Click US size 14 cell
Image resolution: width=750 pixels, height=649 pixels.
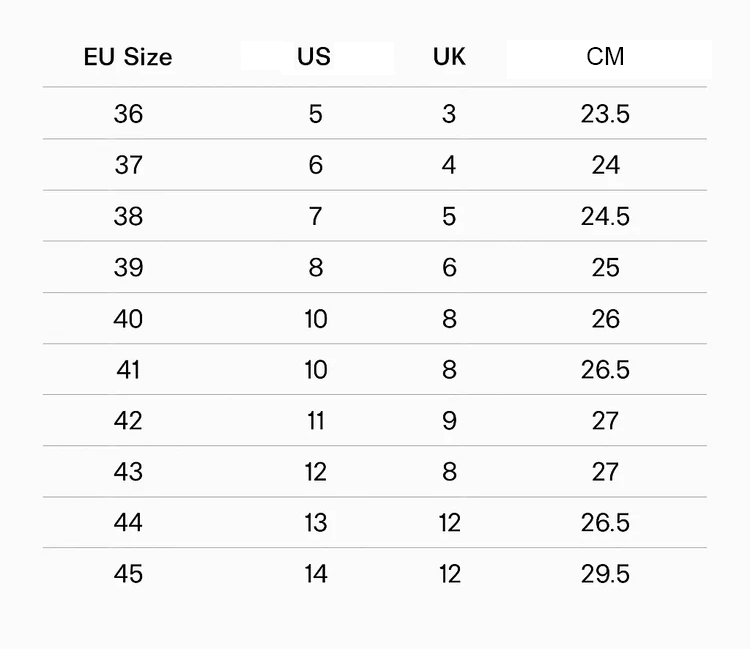(x=316, y=573)
